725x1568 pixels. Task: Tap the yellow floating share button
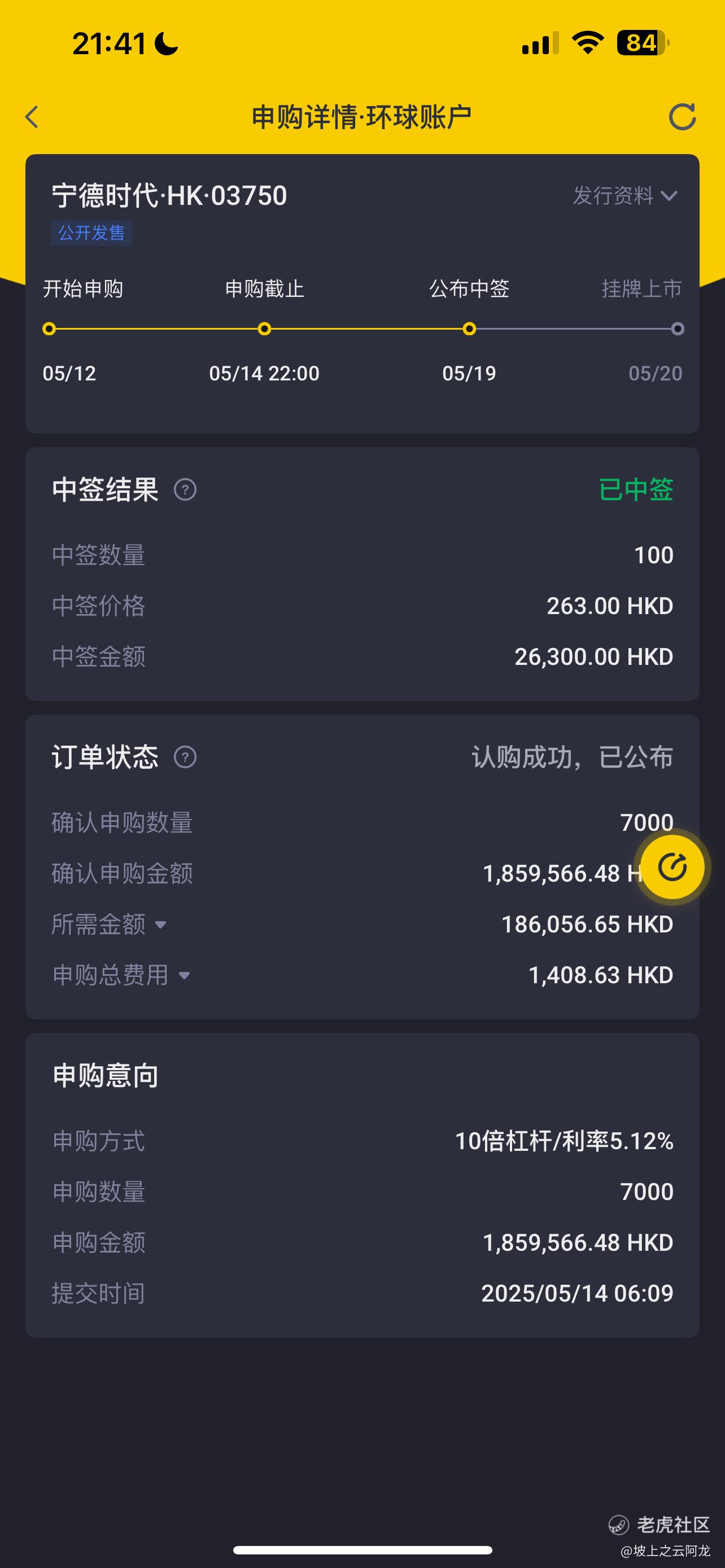672,867
